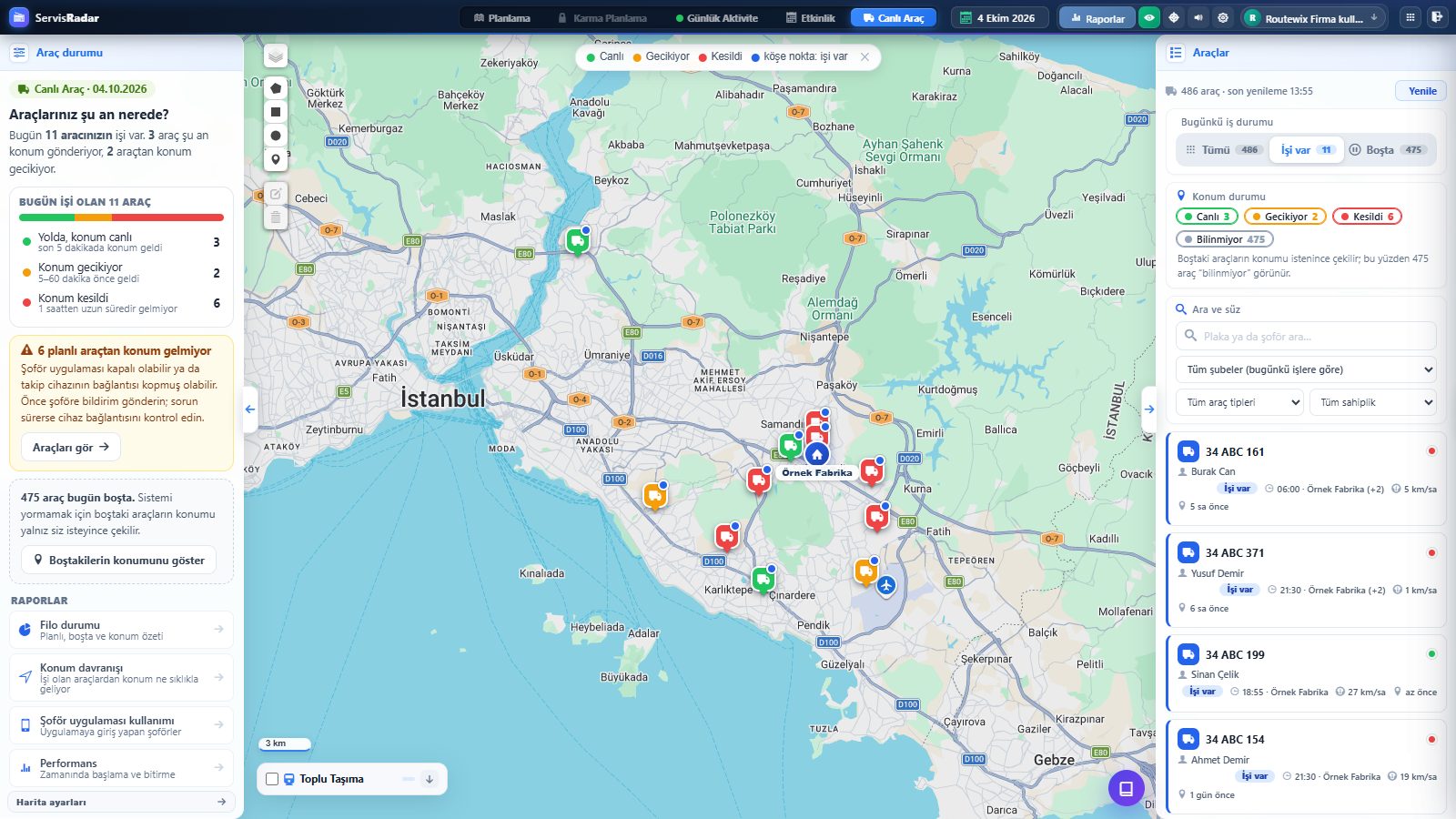Open the apps grid icon in header
Screen dimensions: 1456x819
pyautogui.click(x=1410, y=17)
